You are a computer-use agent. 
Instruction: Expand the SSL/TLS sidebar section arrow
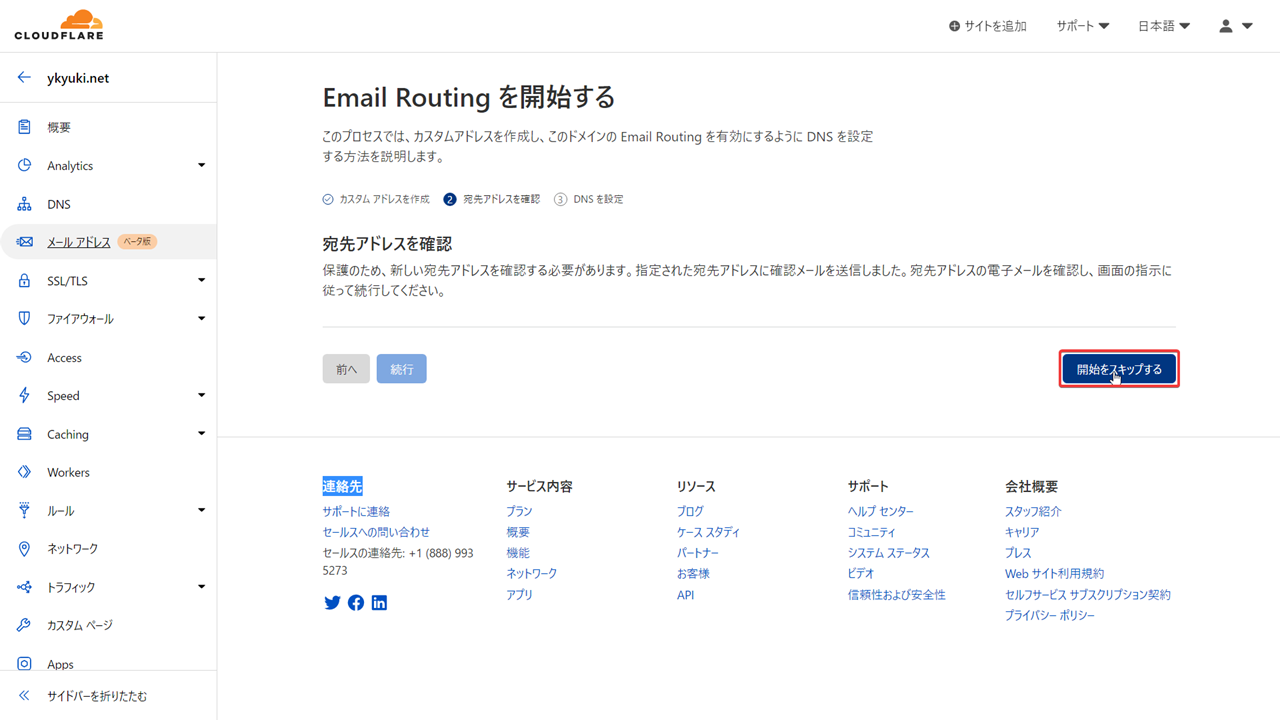pos(201,281)
